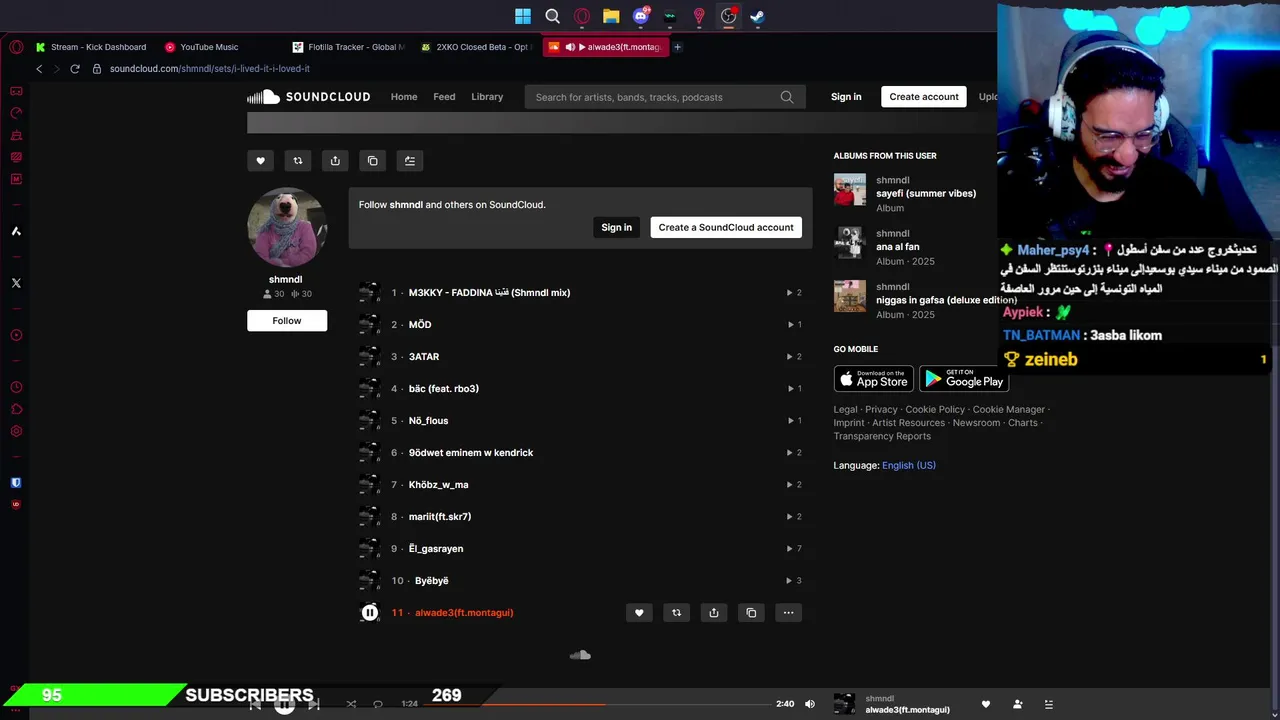Play track Khöbz_w_ma

[x=438, y=484]
